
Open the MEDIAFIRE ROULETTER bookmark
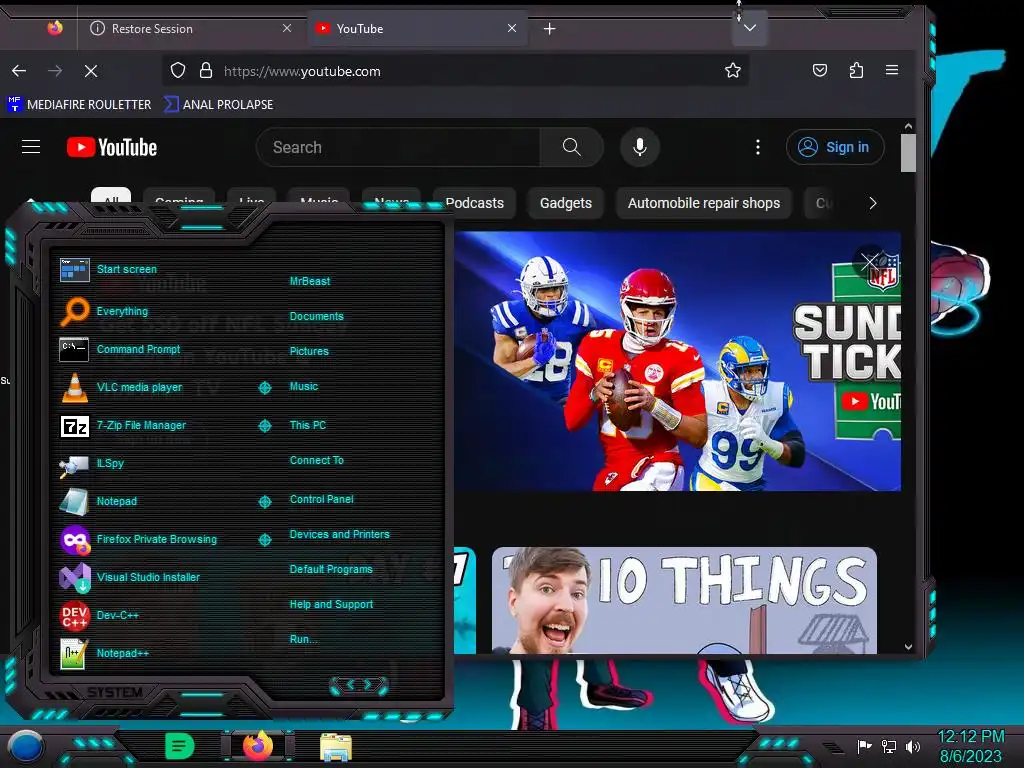pos(80,104)
